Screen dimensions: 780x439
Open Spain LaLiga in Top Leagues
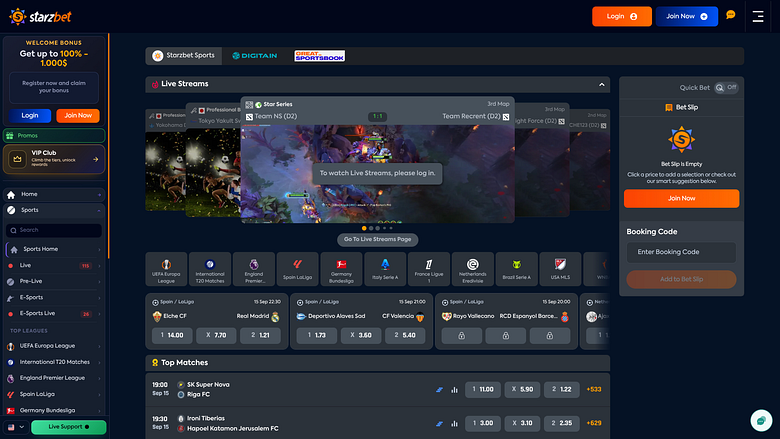[54, 394]
